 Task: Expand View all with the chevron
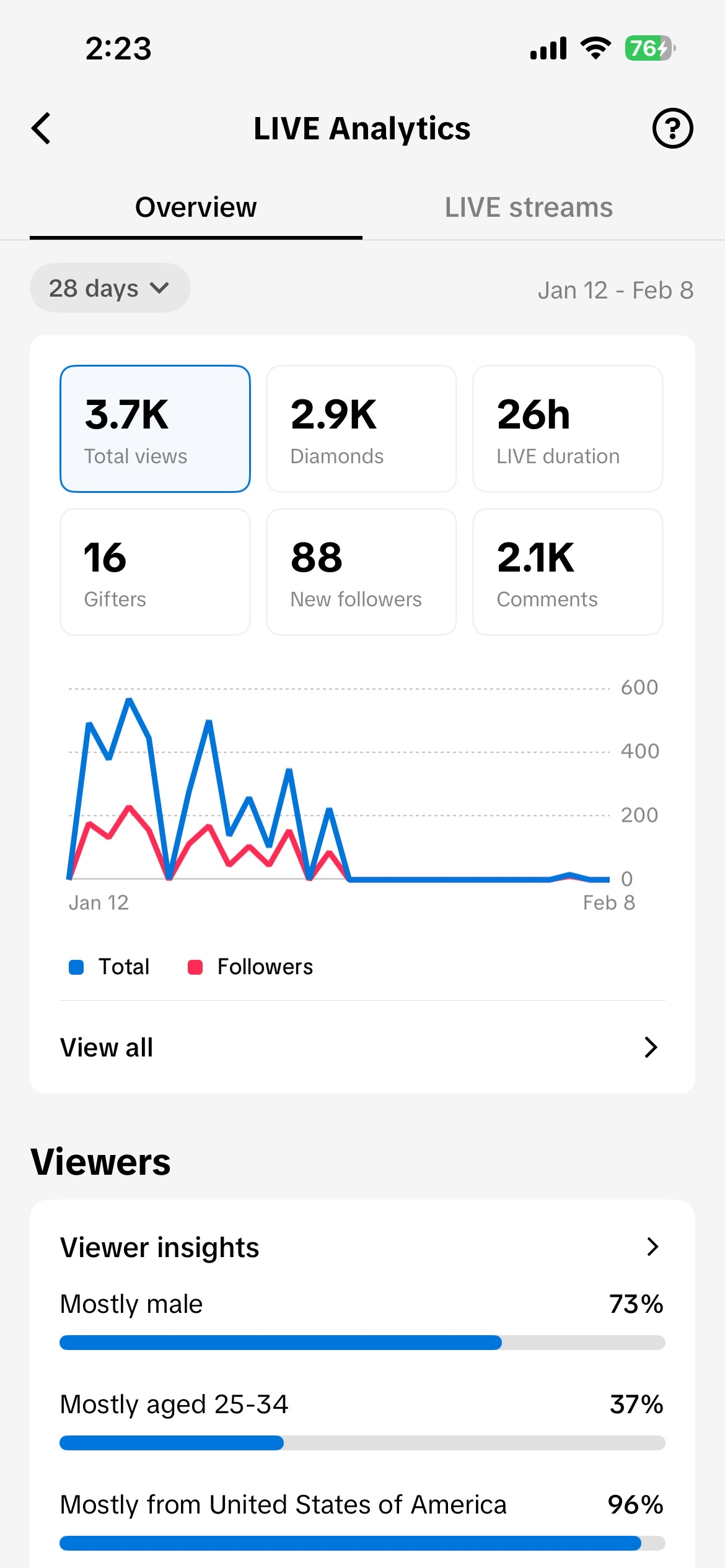click(651, 1047)
